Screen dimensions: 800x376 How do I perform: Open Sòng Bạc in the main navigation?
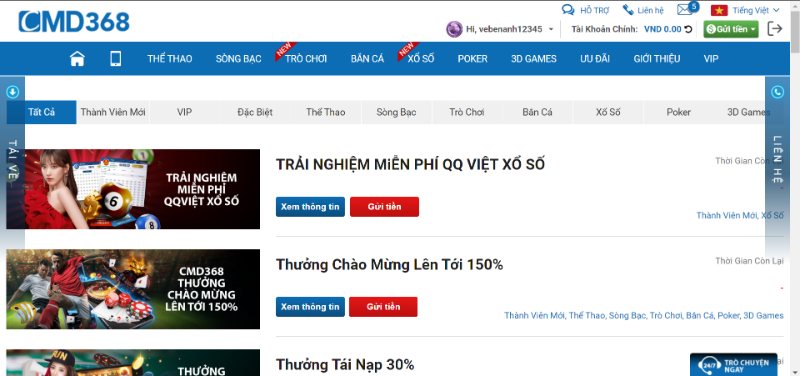point(238,59)
